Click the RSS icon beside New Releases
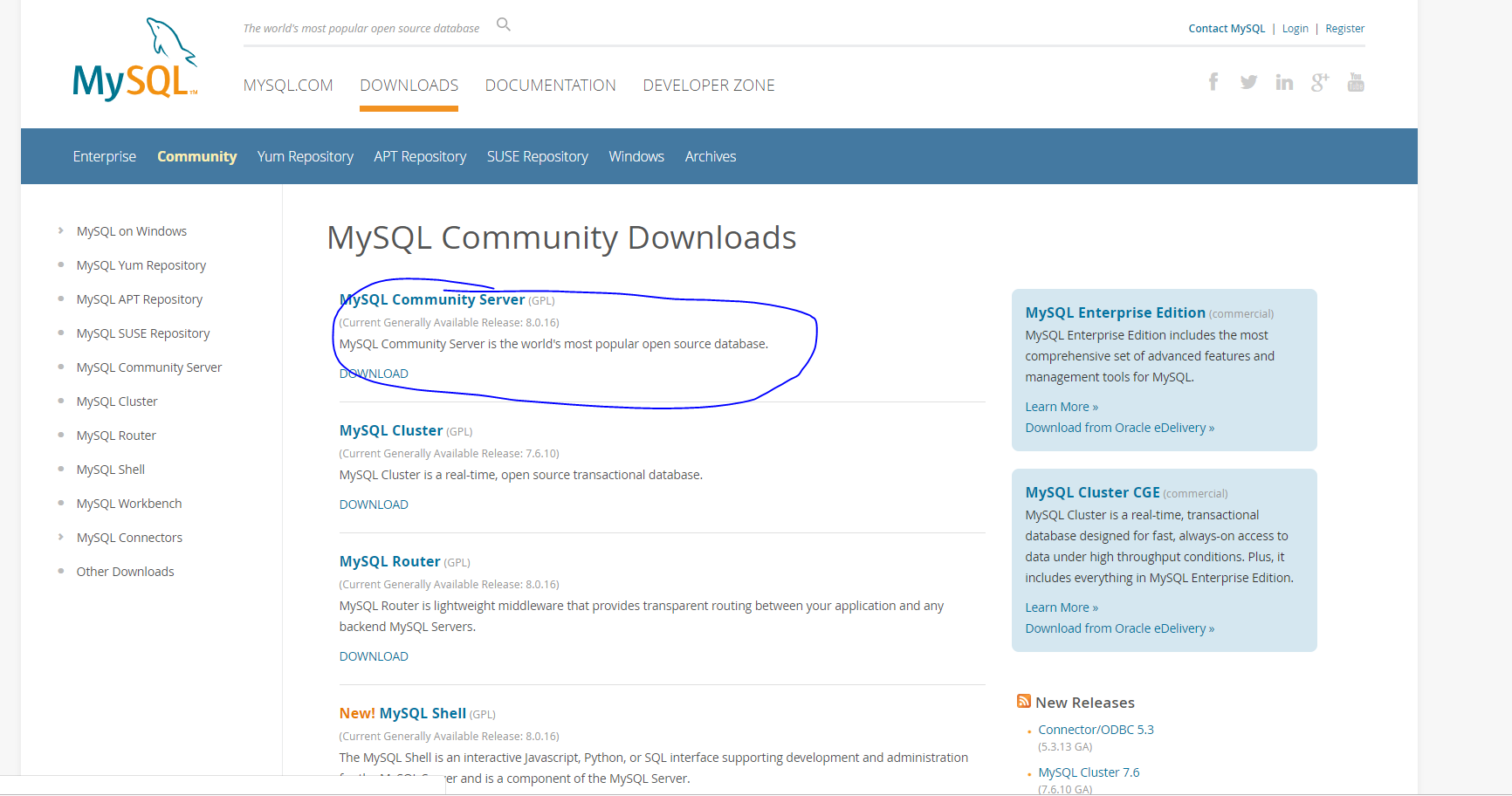1512x796 pixels. [1022, 700]
